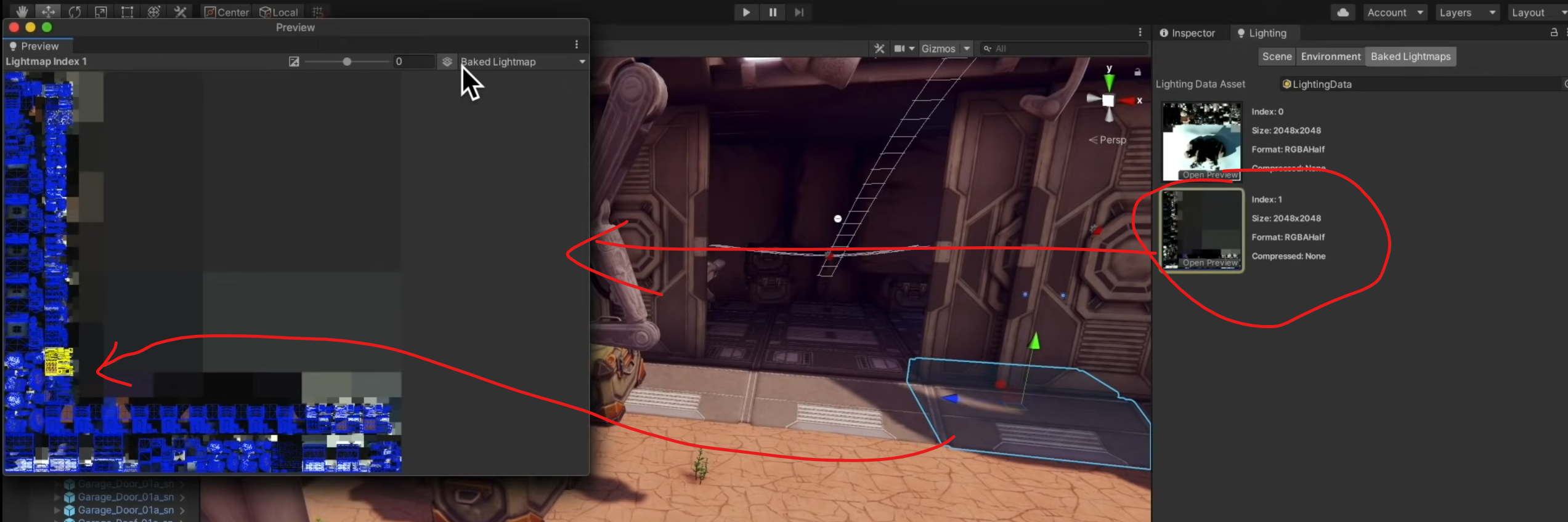Select the Hand tool in the toolbar
This screenshot has width=1568, height=522.
click(22, 12)
